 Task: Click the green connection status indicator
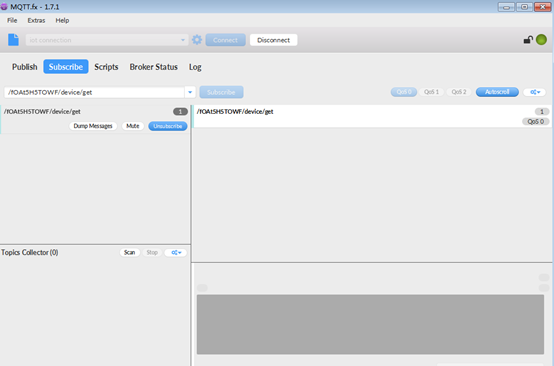541,40
